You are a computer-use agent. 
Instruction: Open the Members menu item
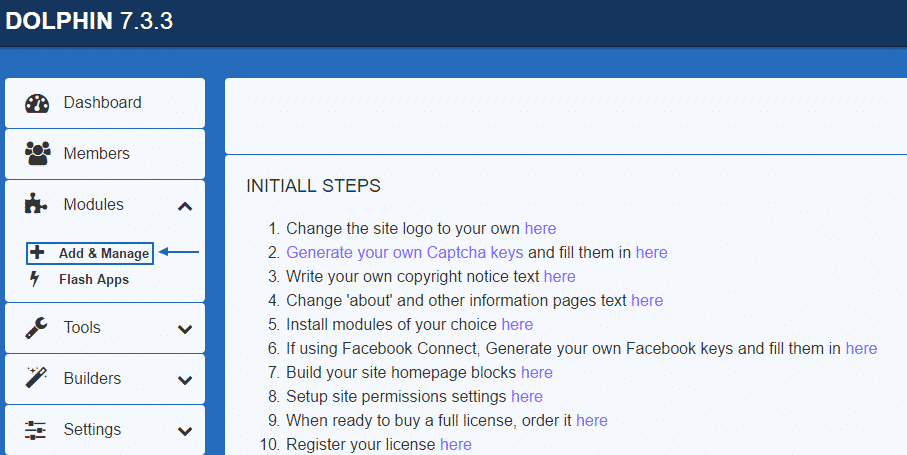pos(105,154)
